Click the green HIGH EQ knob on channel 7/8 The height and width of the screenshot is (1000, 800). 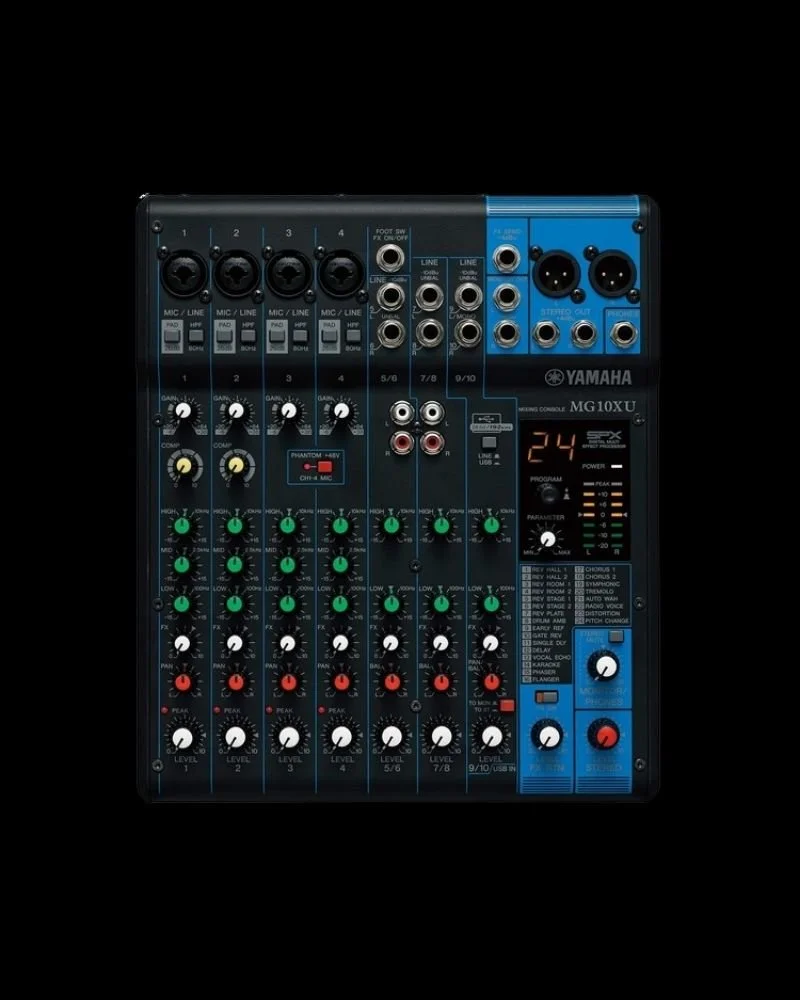[441, 526]
